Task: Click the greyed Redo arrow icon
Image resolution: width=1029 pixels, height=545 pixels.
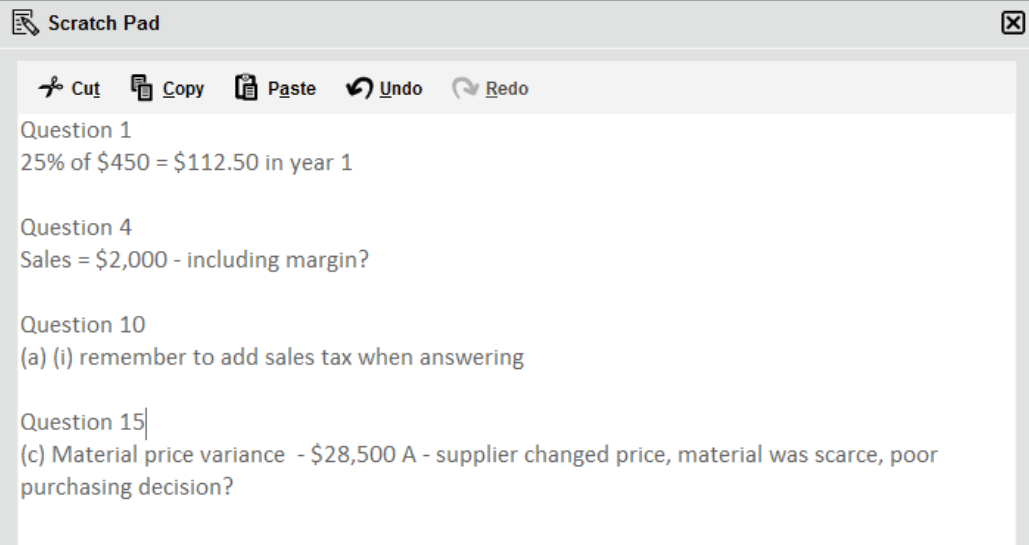Action: (x=465, y=87)
